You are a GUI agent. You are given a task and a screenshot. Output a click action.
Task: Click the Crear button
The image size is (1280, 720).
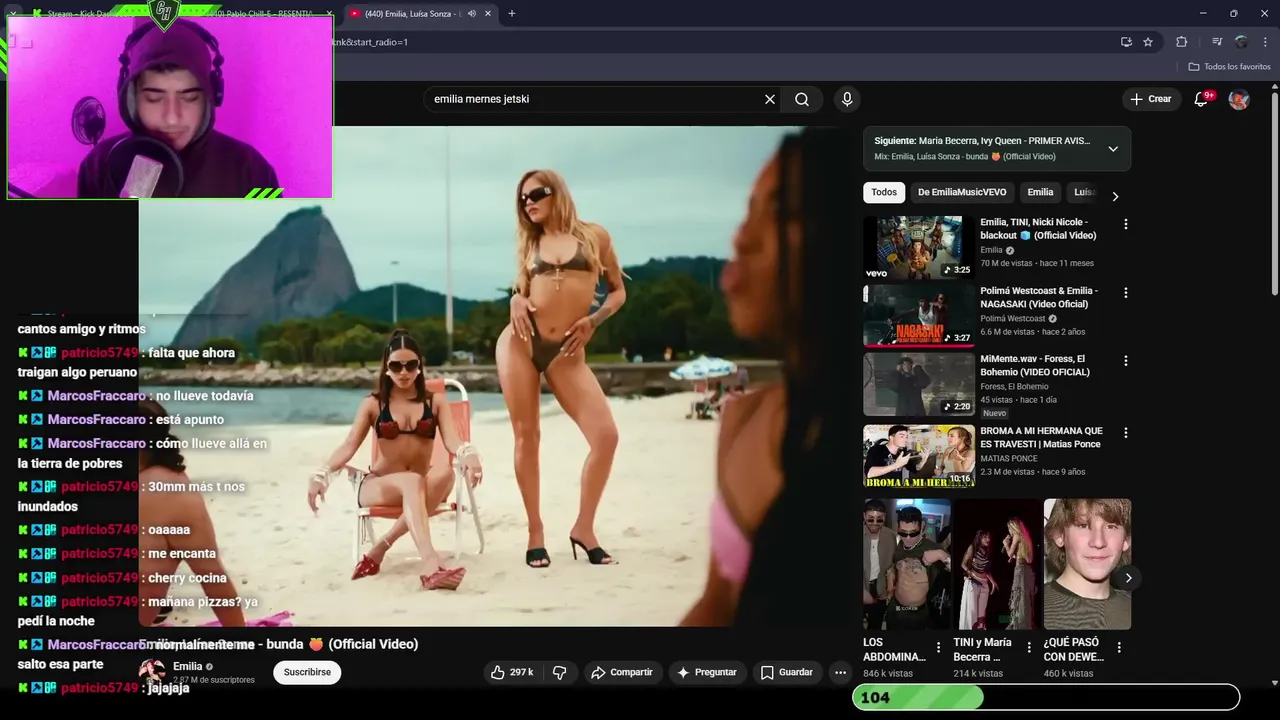(x=1151, y=99)
